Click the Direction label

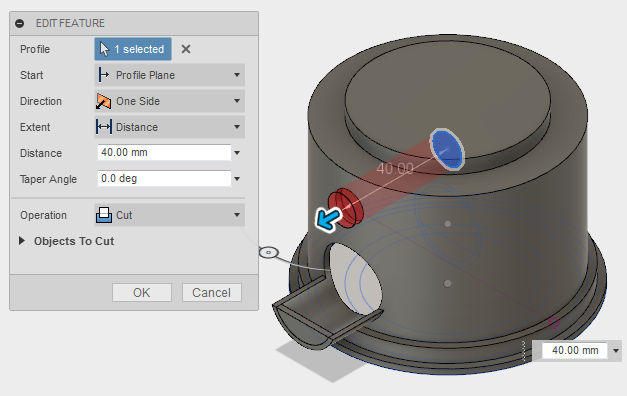(x=41, y=101)
